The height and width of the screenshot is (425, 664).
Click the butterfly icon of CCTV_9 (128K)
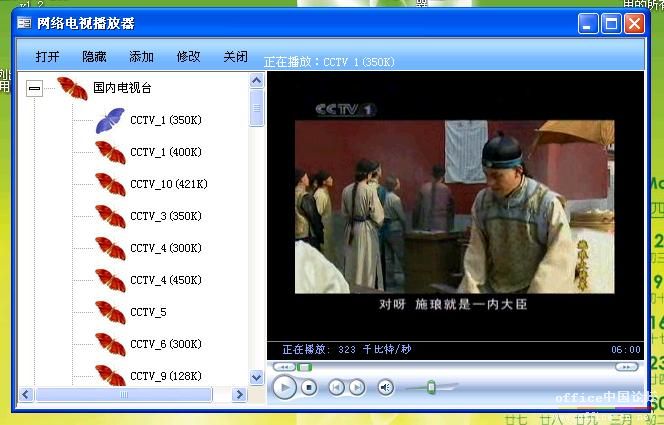pyautogui.click(x=111, y=375)
